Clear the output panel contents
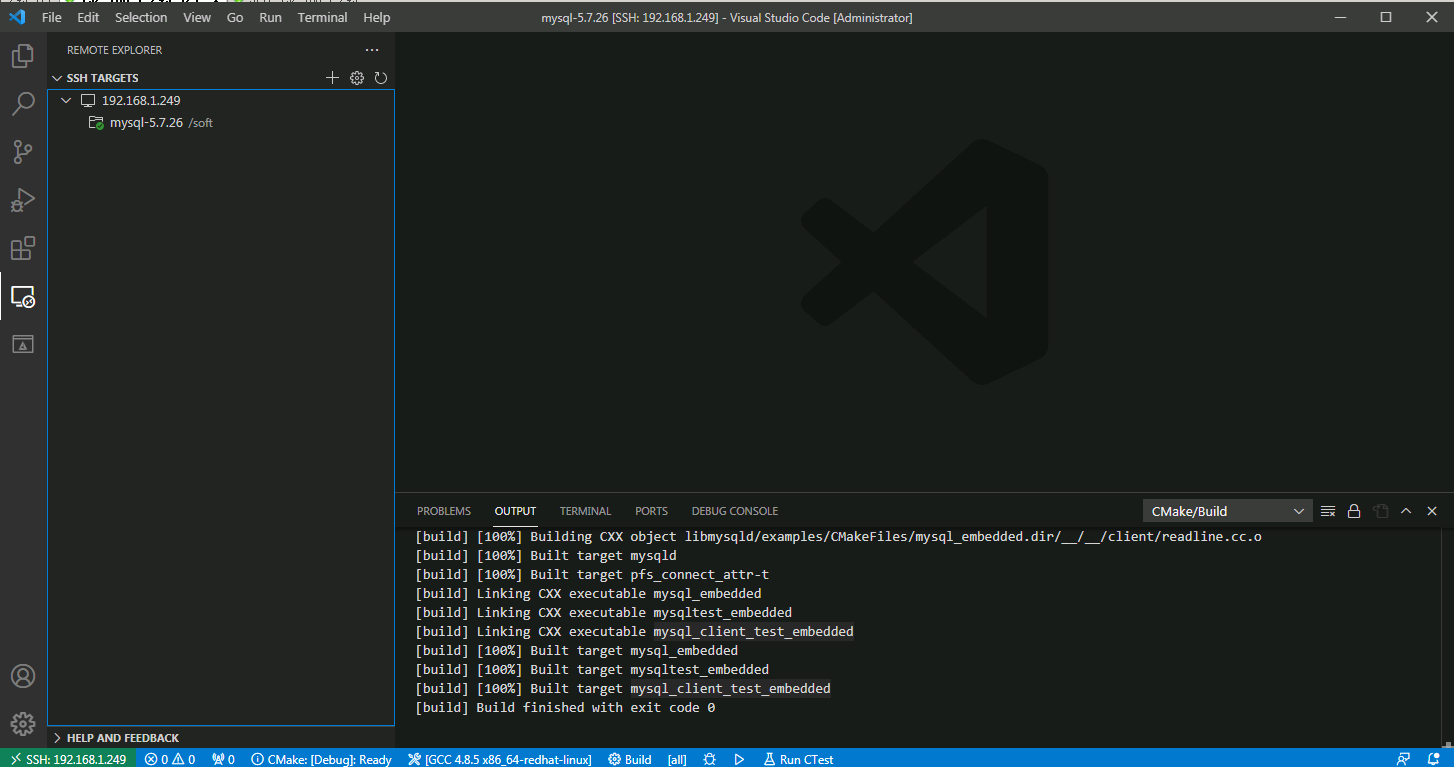Viewport: 1454px width, 767px height. click(x=1328, y=511)
